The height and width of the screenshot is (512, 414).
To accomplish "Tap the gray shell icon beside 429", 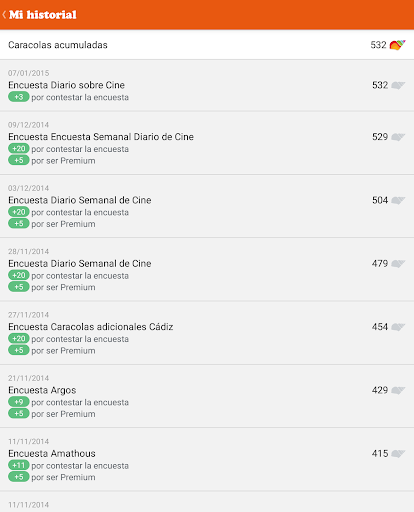I will tap(398, 390).
